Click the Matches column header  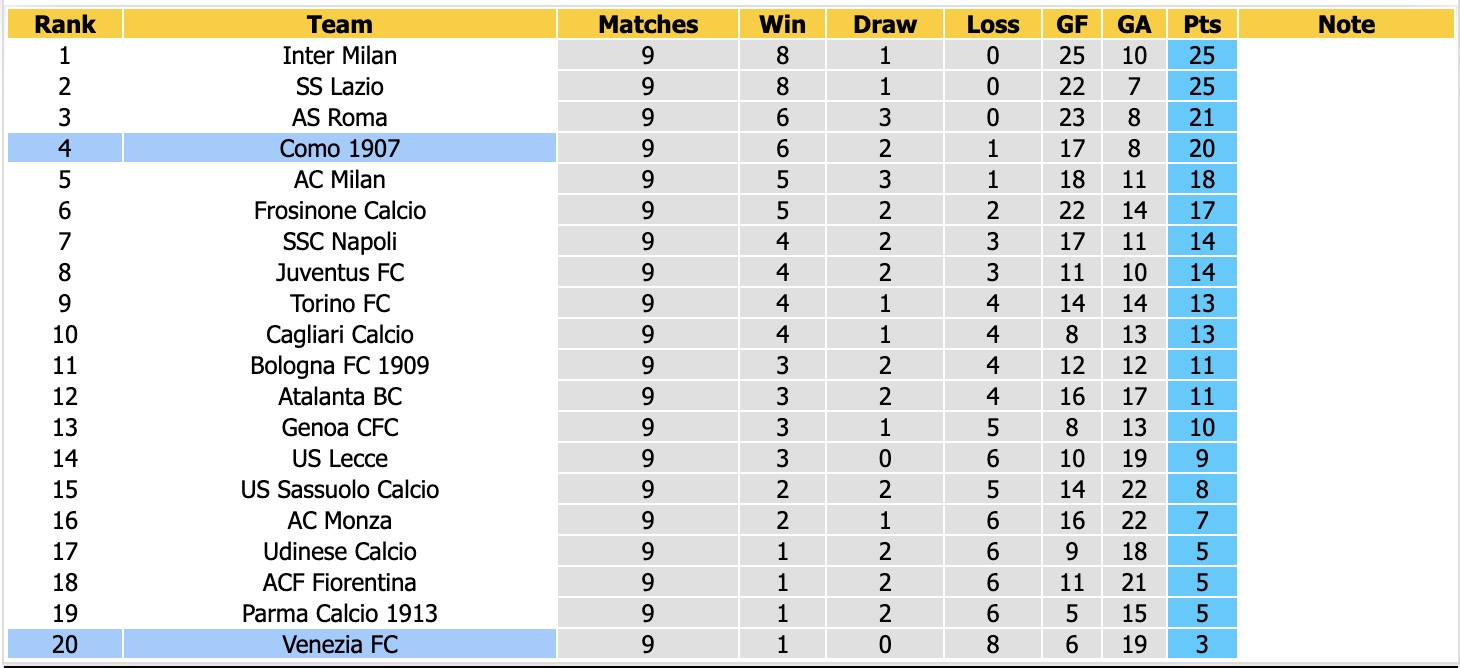point(648,24)
